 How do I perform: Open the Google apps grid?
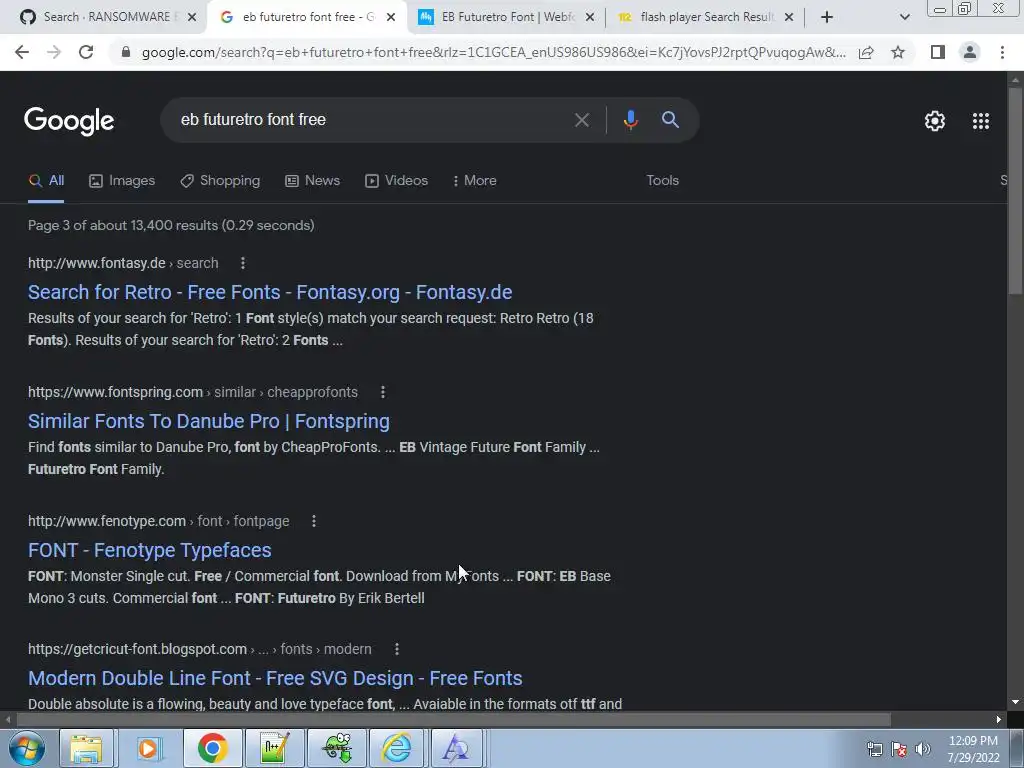[x=980, y=121]
